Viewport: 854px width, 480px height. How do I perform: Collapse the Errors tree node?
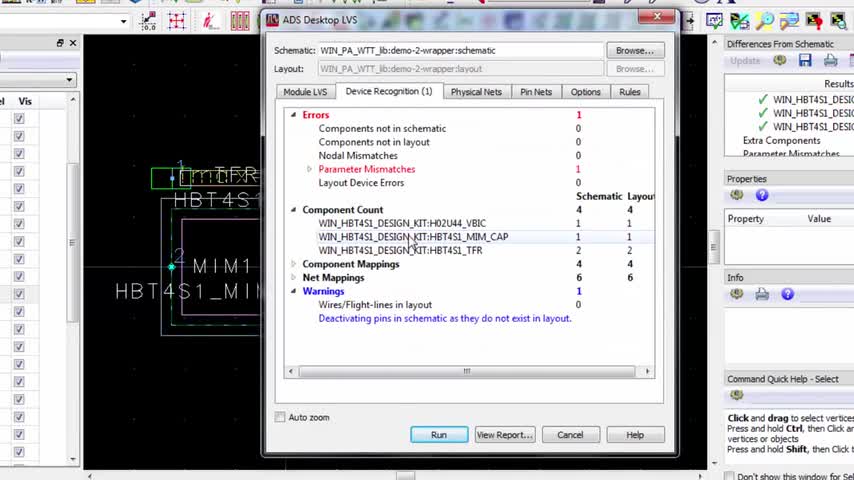294,115
